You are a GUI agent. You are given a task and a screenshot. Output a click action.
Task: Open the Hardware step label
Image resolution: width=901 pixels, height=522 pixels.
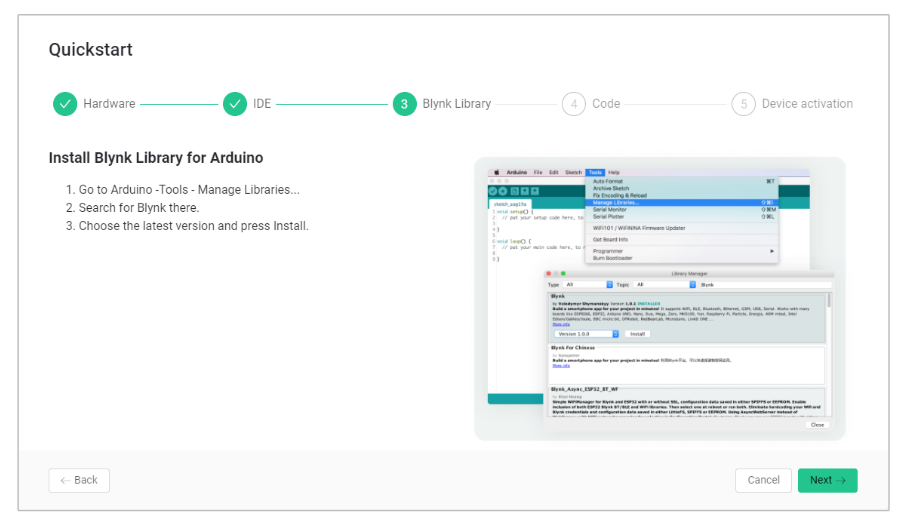point(109,104)
